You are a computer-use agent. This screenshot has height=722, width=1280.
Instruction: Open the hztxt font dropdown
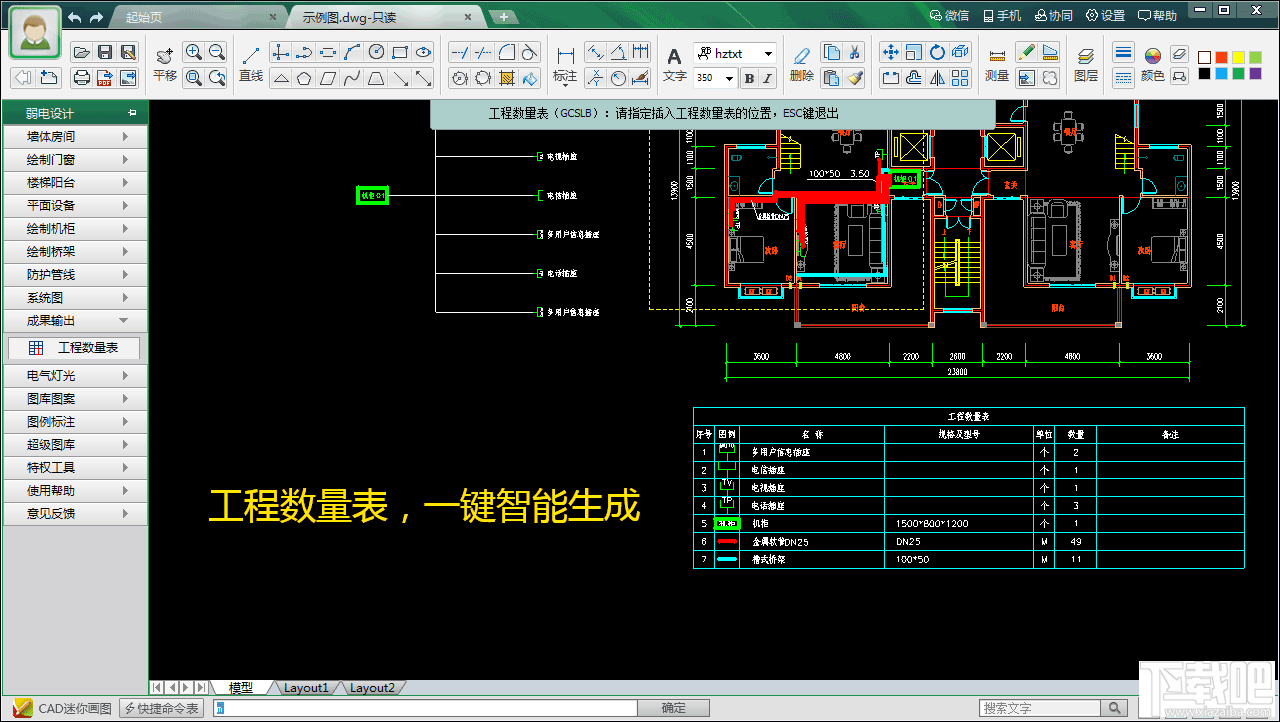[x=768, y=53]
